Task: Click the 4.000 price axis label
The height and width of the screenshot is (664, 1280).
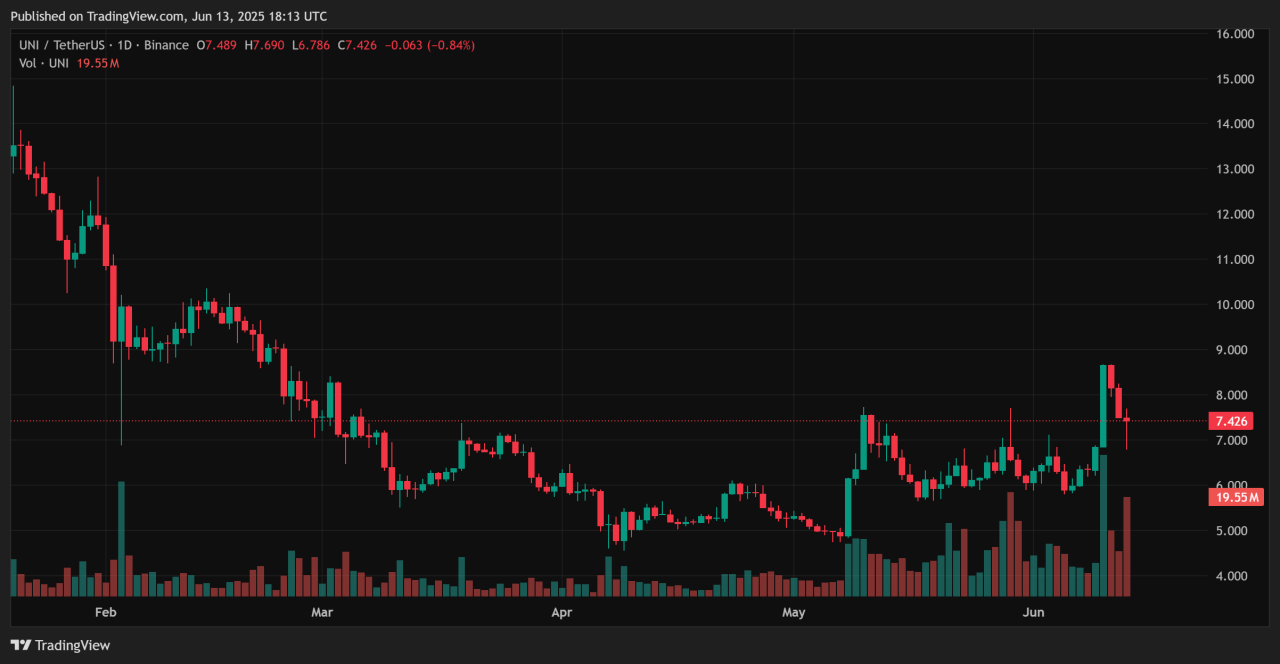Action: pyautogui.click(x=1235, y=576)
